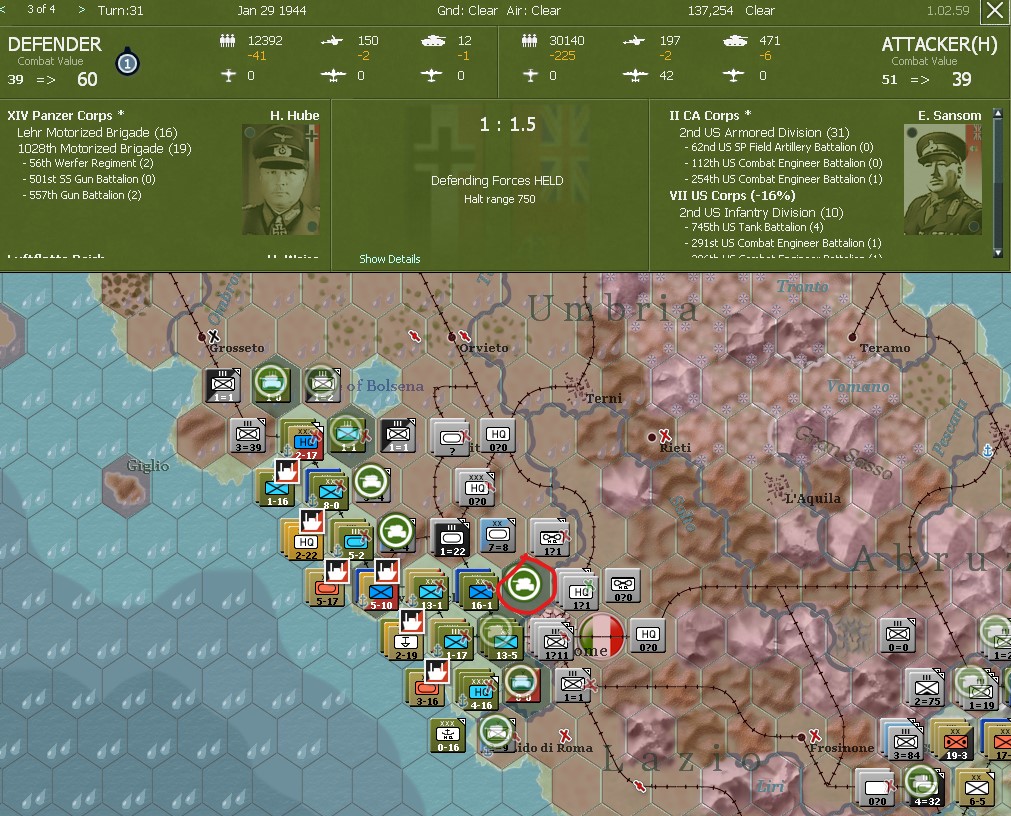Select Lehr Motorized Brigade (16) entry
Viewport: 1011px width, 816px height.
(x=97, y=132)
